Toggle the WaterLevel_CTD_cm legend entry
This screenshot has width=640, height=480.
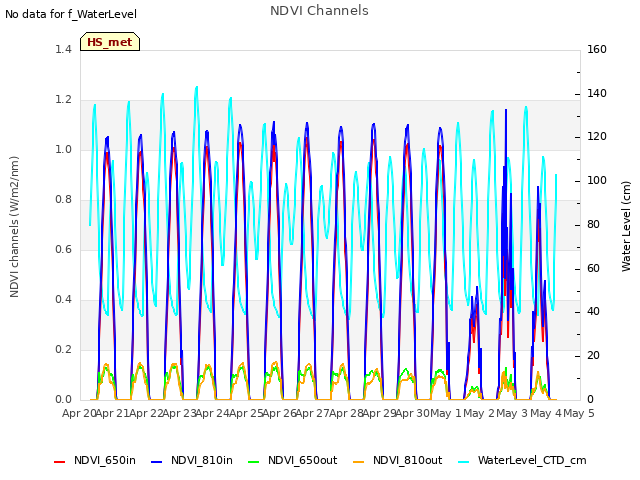tap(522, 460)
